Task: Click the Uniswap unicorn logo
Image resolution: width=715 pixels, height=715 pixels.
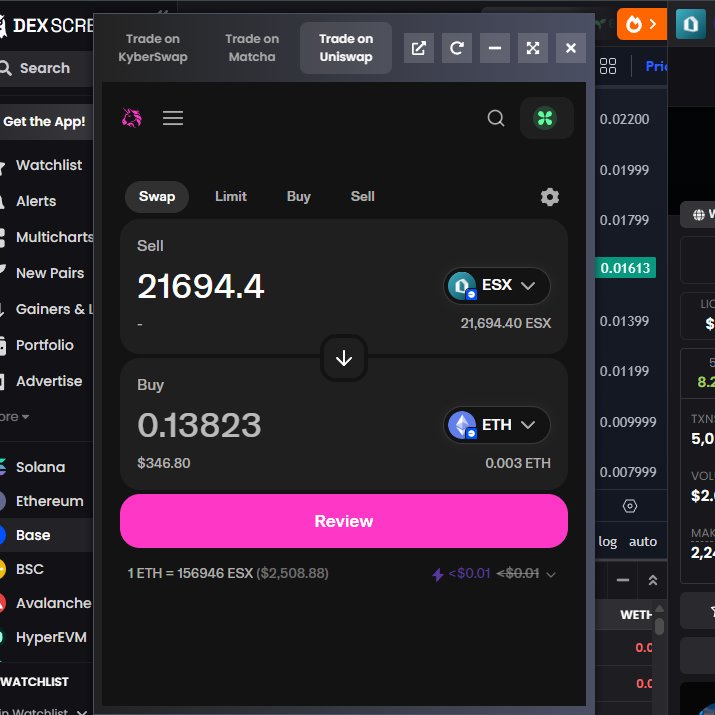Action: pos(132,118)
